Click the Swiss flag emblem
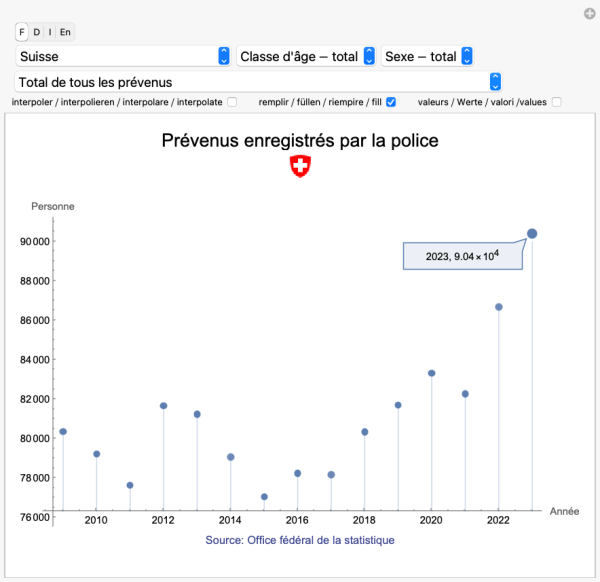Screen dimensions: 600x582 click(300, 167)
